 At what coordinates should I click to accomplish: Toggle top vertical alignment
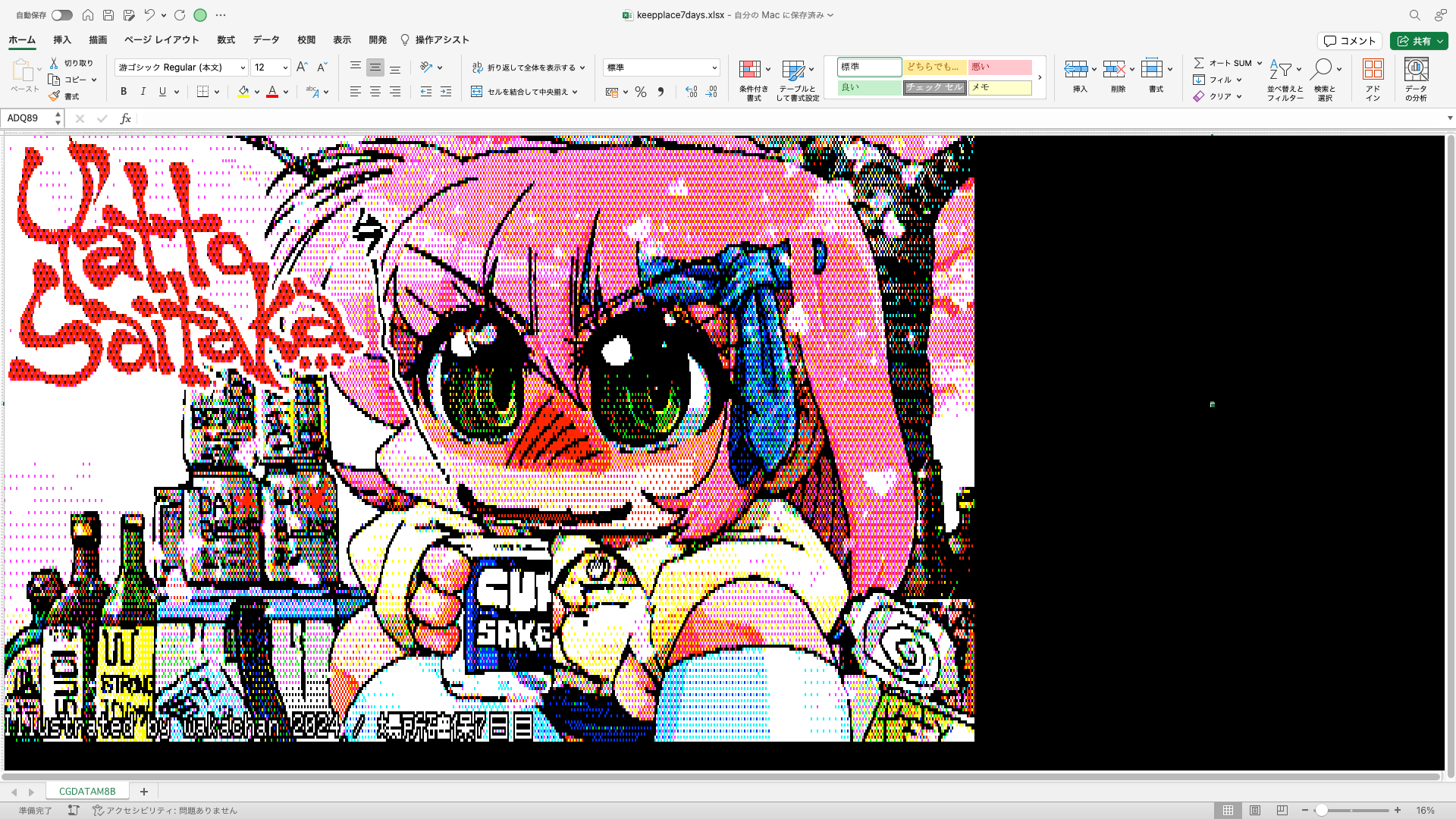[x=355, y=67]
